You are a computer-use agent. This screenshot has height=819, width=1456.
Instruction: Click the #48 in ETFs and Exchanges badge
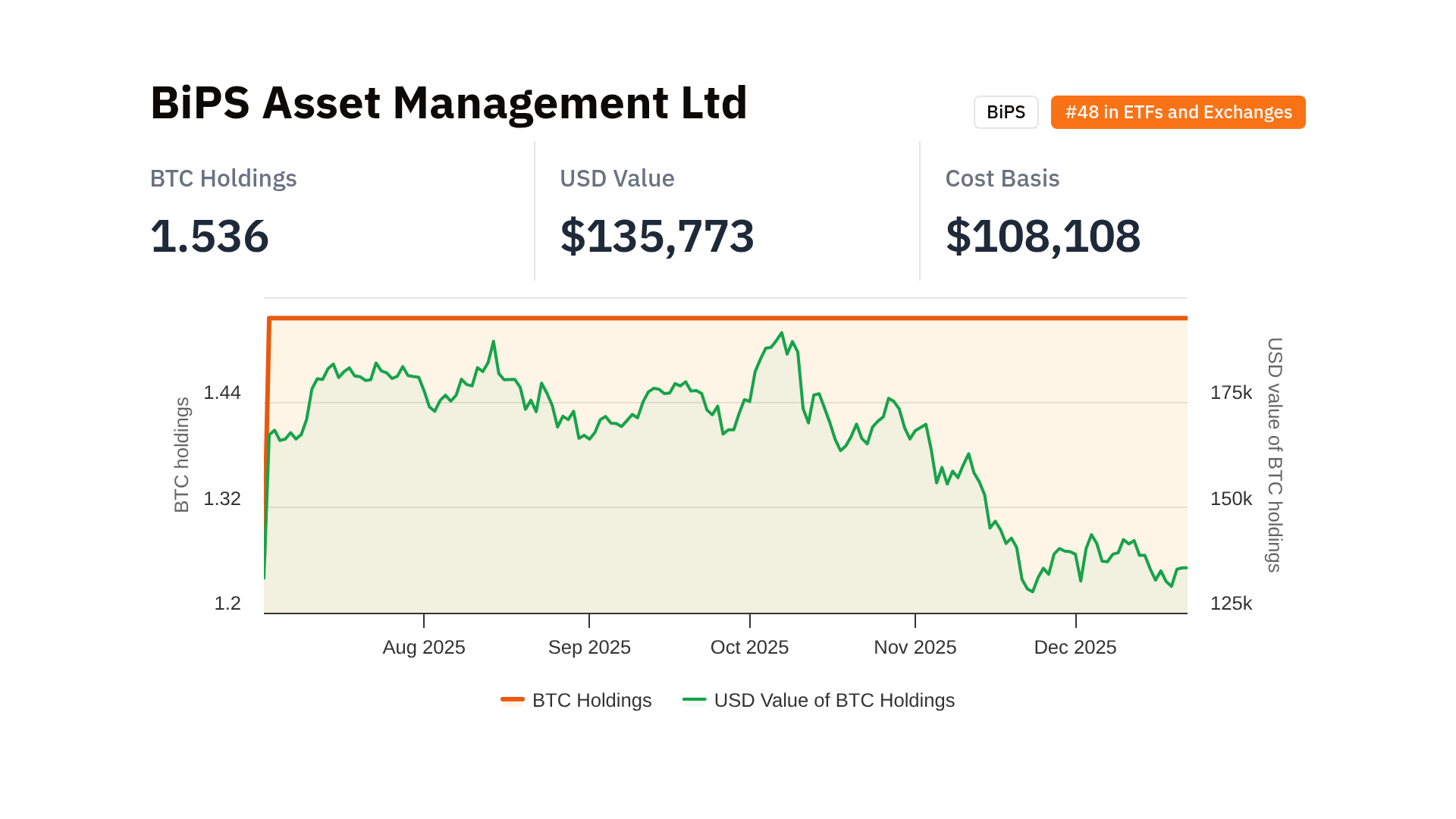(1178, 112)
